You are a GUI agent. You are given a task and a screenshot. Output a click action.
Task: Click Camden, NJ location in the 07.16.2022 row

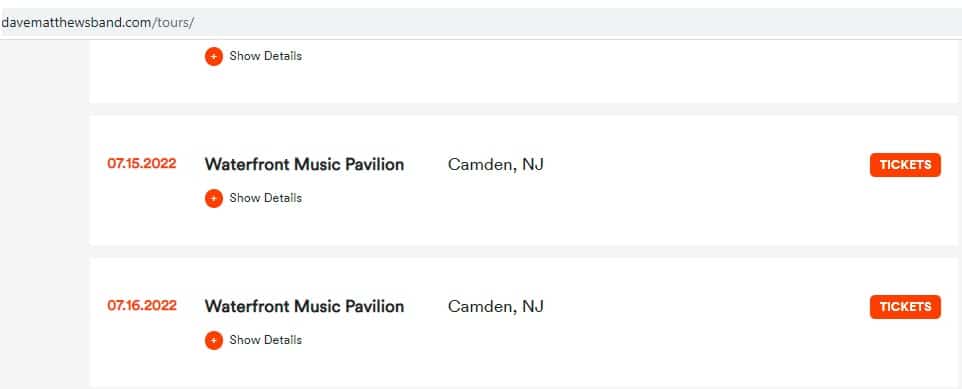pyautogui.click(x=496, y=306)
